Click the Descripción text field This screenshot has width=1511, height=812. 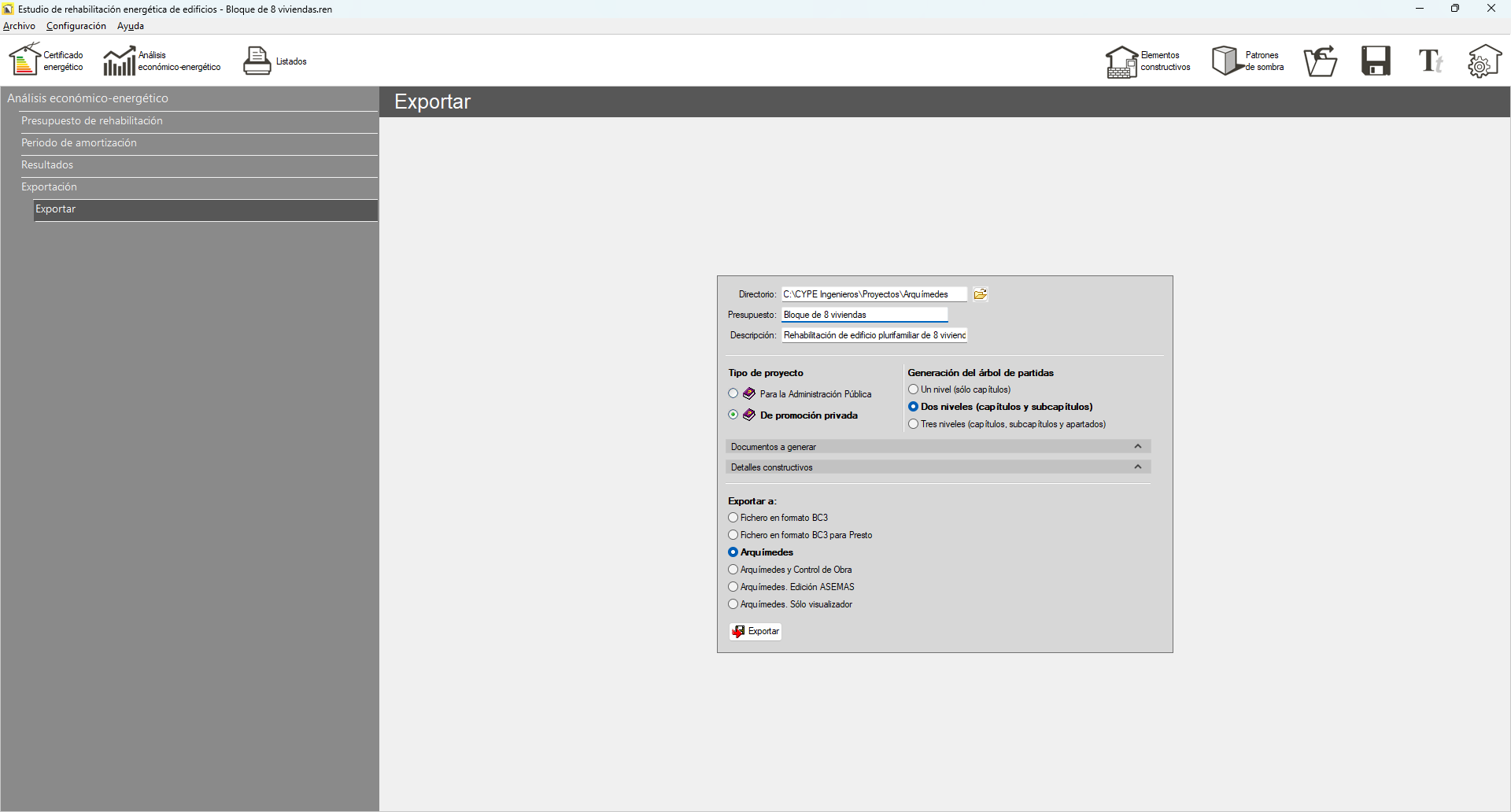tap(874, 335)
